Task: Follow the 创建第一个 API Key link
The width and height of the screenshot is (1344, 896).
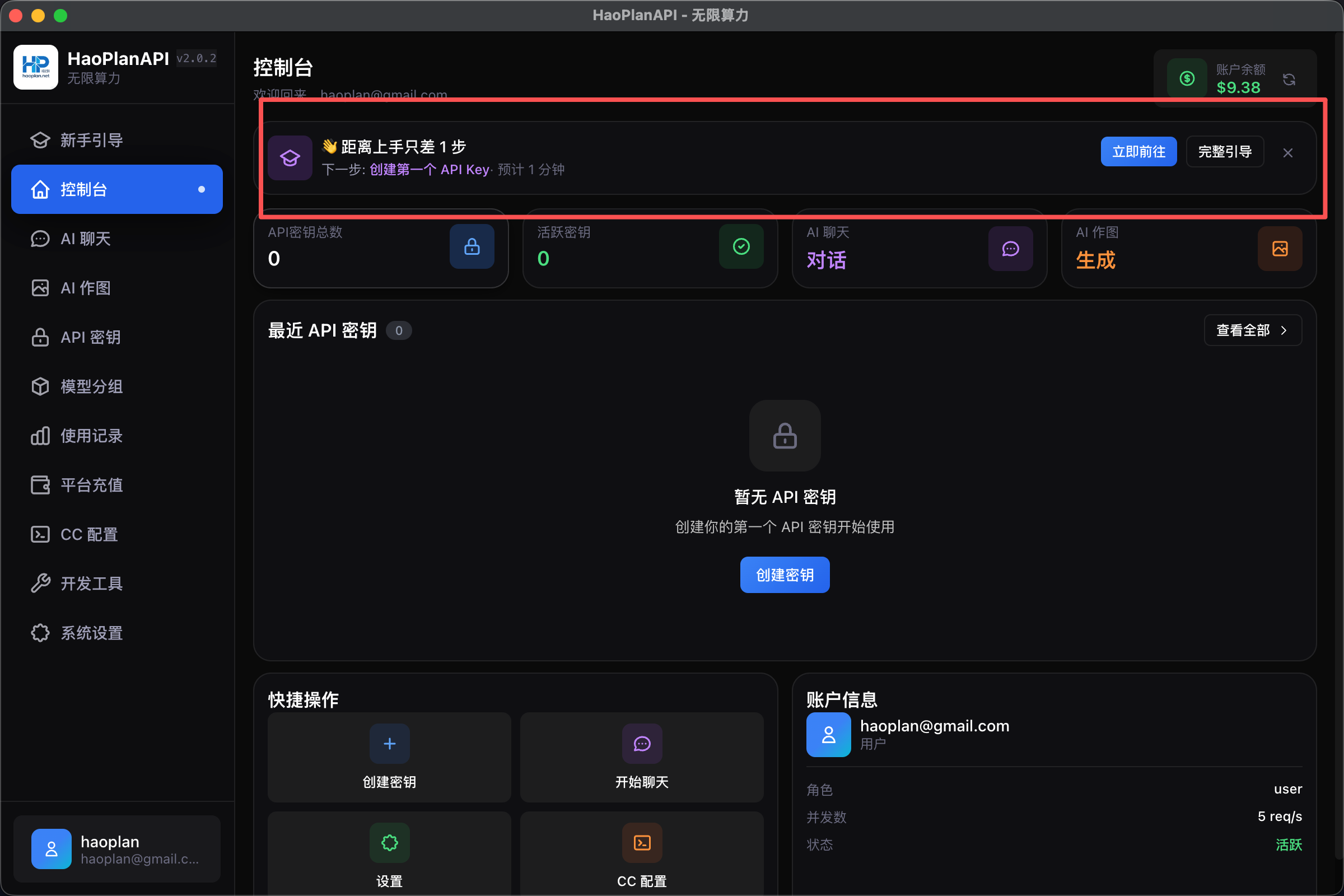Action: tap(429, 169)
